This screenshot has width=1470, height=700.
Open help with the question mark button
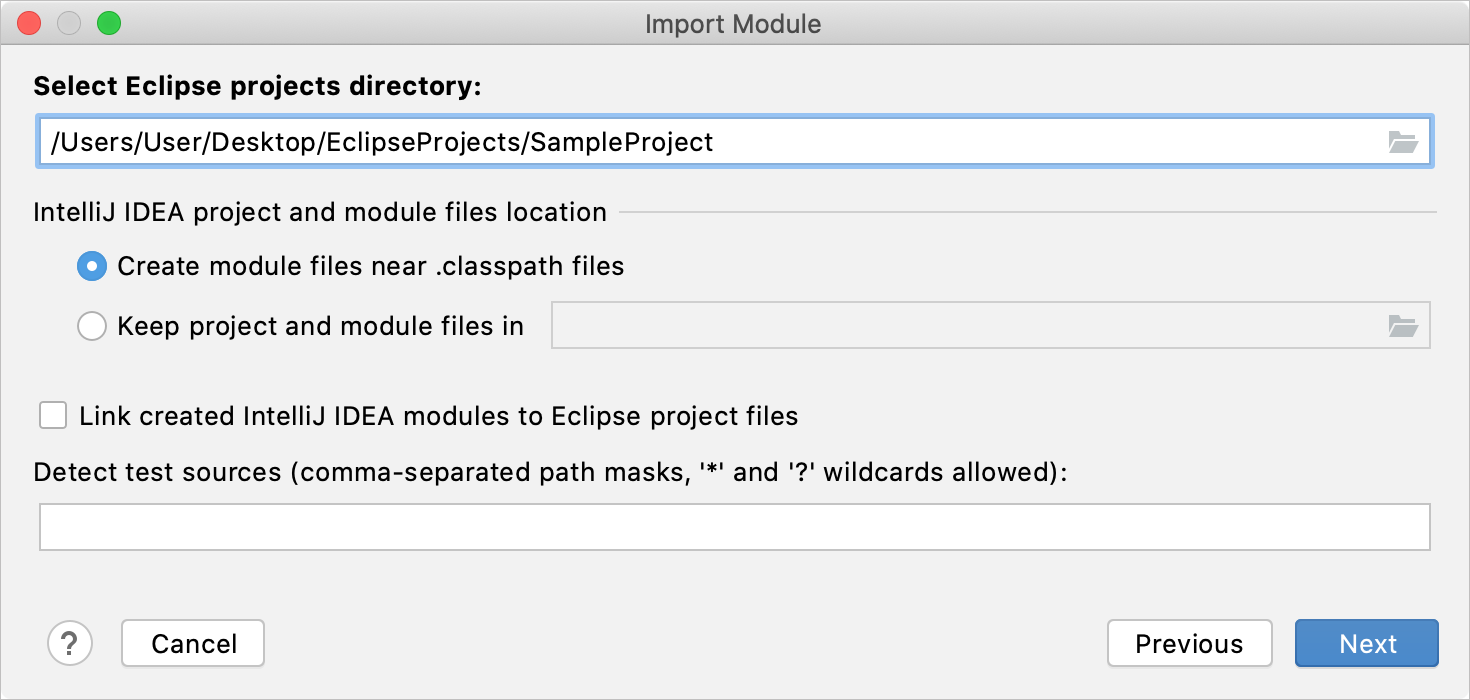pos(70,643)
